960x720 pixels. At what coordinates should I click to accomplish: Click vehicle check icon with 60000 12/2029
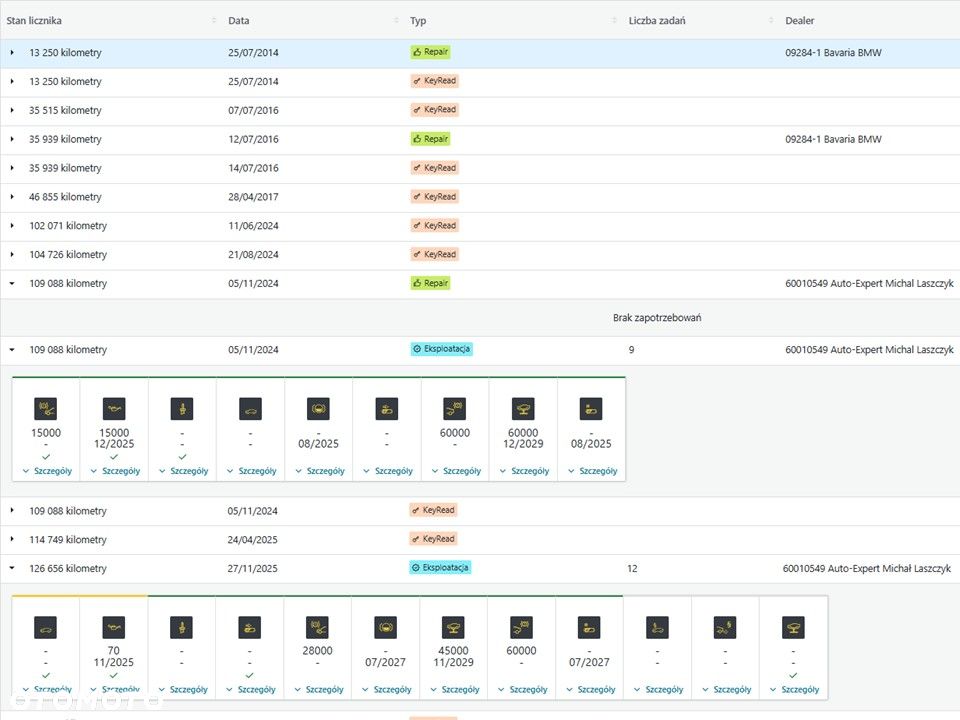pos(523,409)
